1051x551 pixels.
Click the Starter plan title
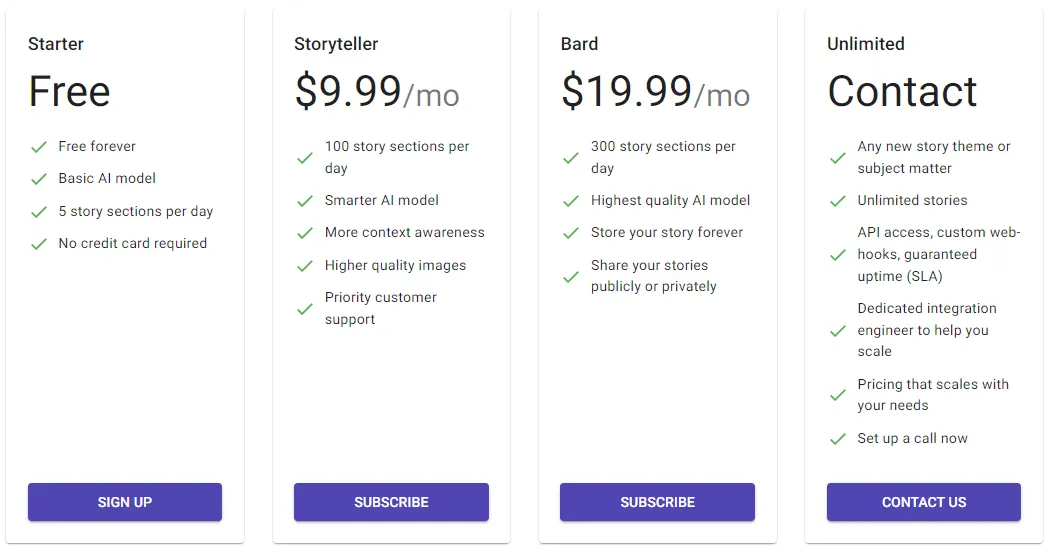click(56, 44)
